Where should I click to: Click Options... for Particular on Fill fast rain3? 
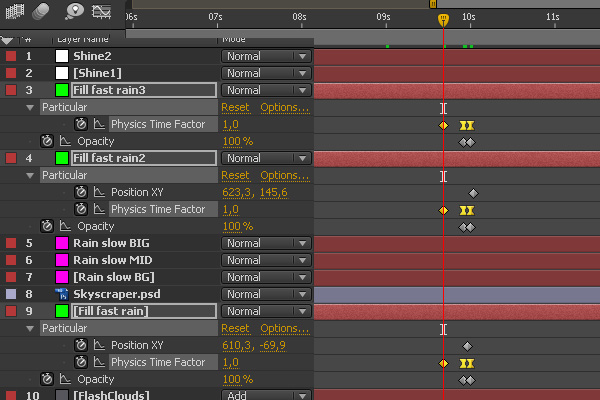[x=285, y=108]
